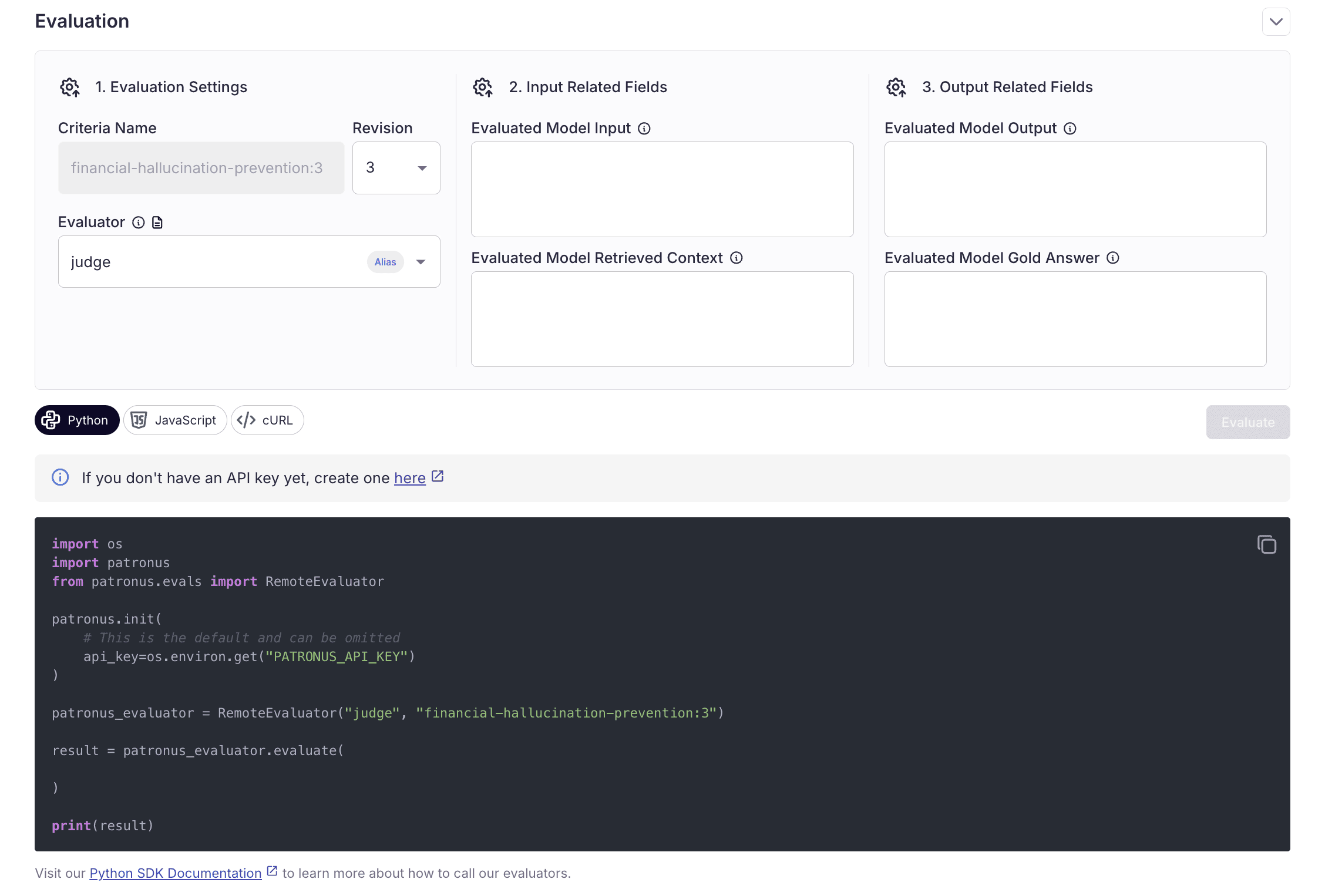Viewport: 1325px width, 896px height.
Task: View info about Evaluated Model Output
Action: click(x=1070, y=129)
